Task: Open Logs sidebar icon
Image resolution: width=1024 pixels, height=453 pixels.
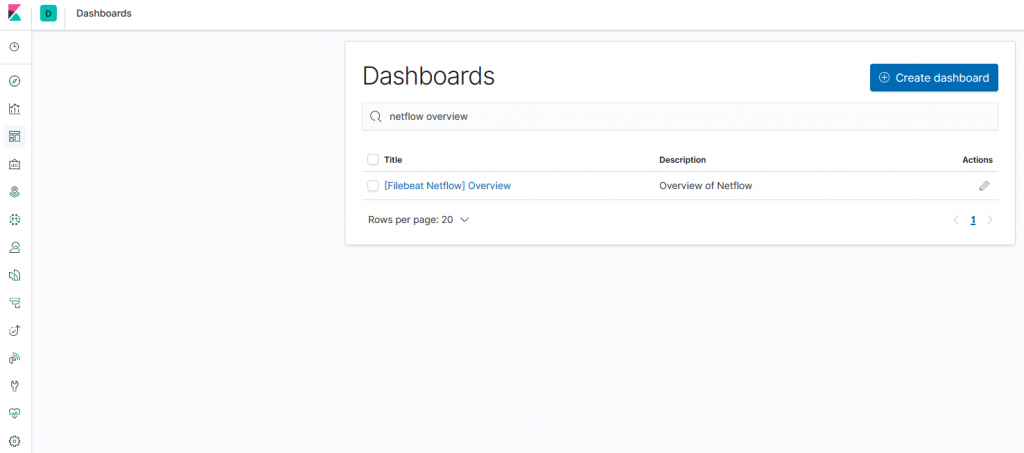Action: (x=14, y=275)
